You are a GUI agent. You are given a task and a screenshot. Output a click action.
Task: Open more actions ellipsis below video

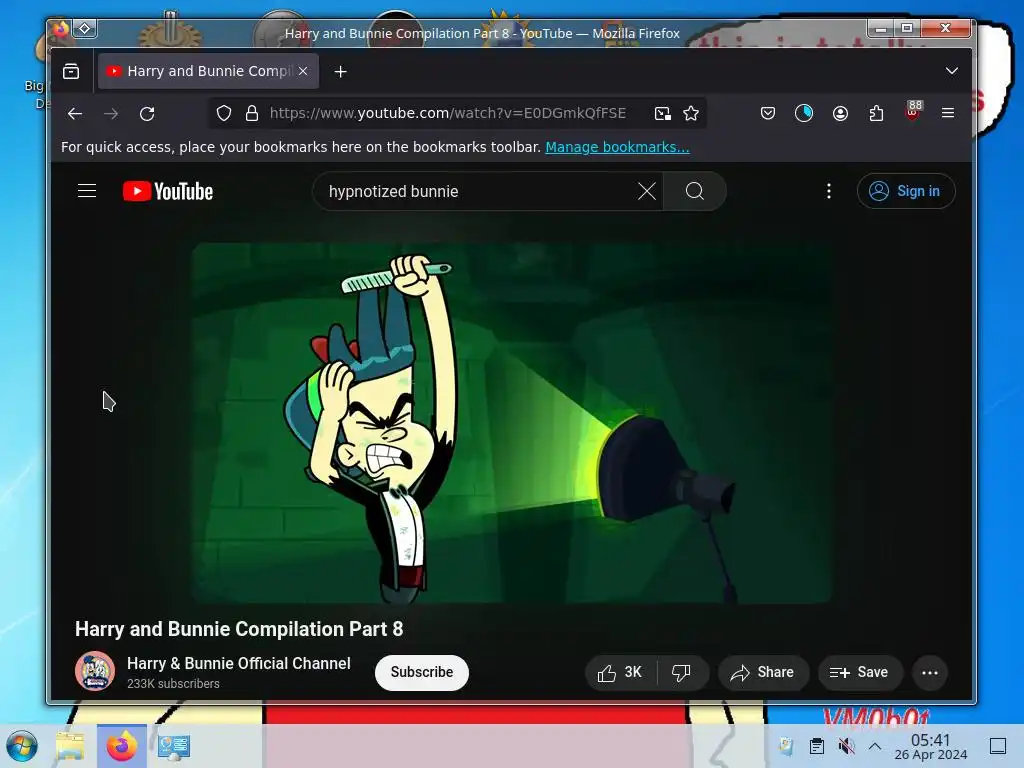[930, 673]
